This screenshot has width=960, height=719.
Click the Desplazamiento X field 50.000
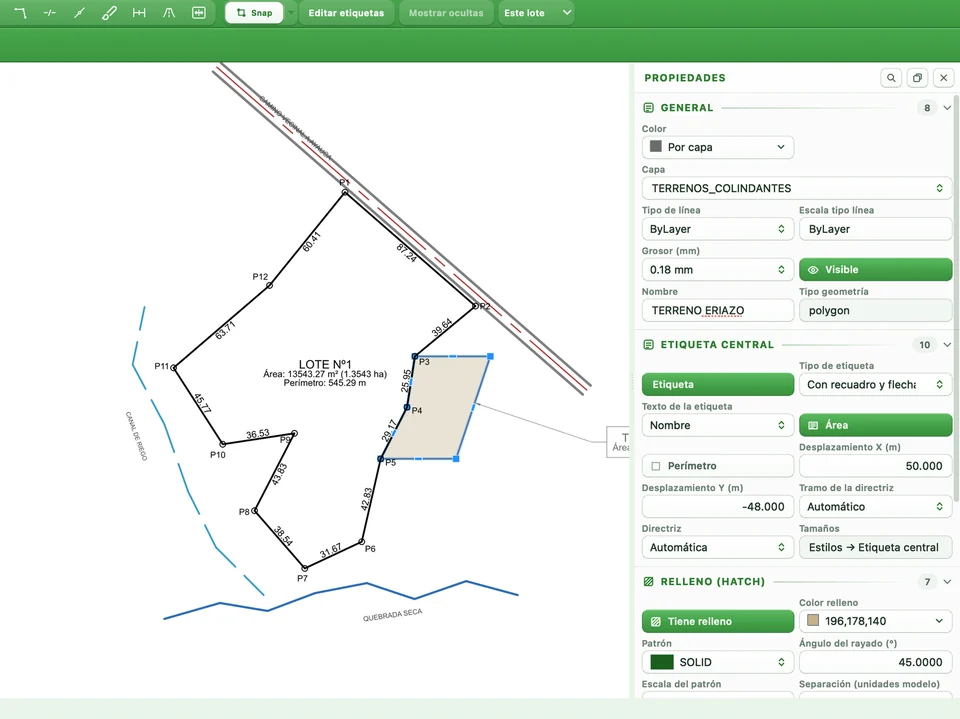876,466
